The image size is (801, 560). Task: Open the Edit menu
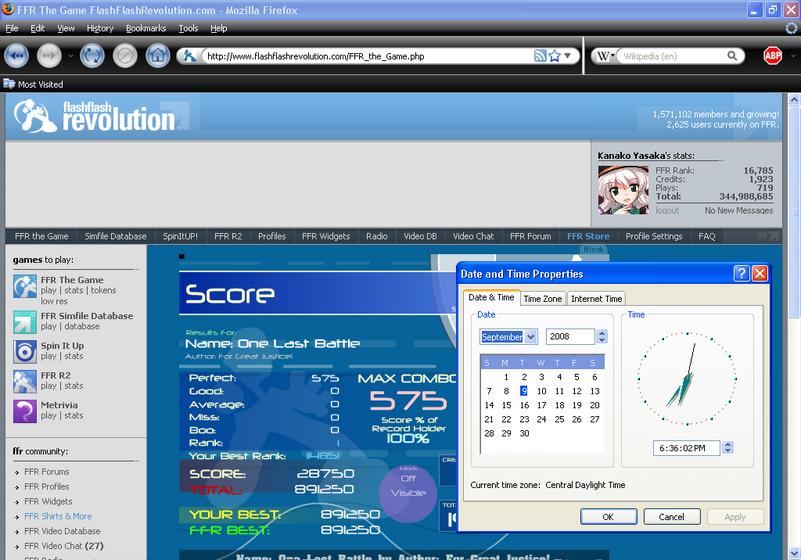37,28
